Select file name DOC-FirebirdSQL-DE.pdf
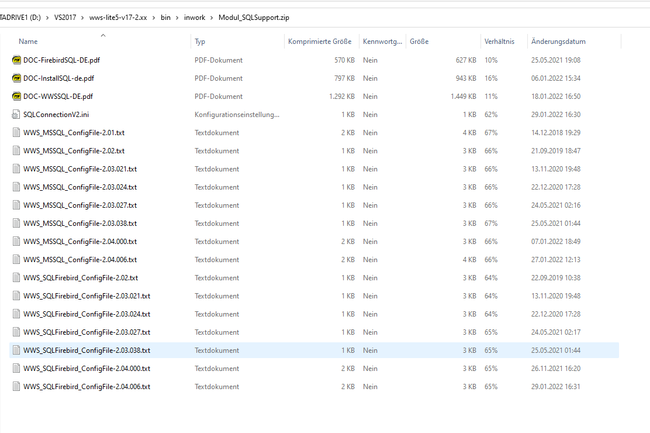The image size is (650, 433). point(61,60)
